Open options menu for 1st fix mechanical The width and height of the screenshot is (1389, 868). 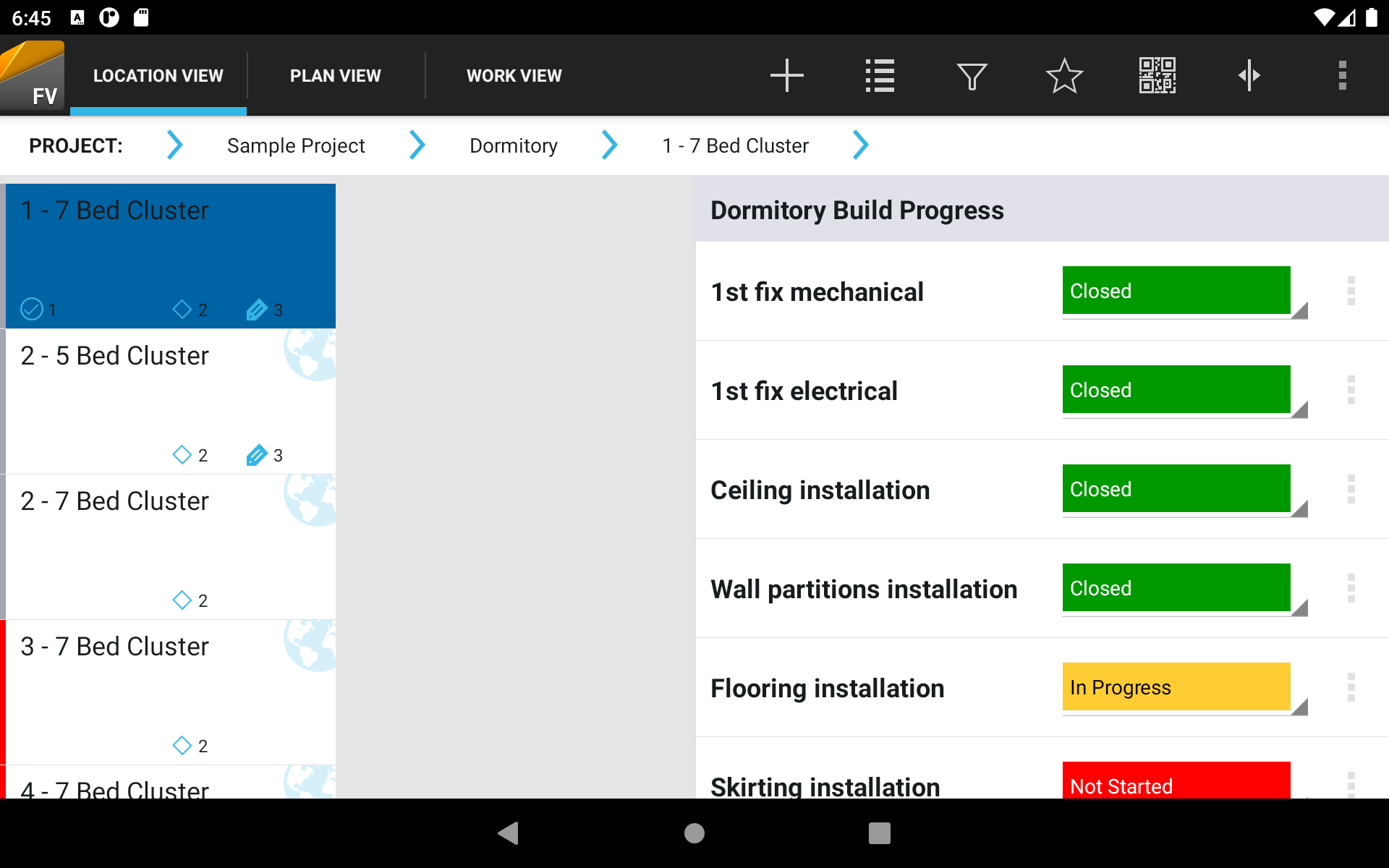pyautogui.click(x=1351, y=291)
